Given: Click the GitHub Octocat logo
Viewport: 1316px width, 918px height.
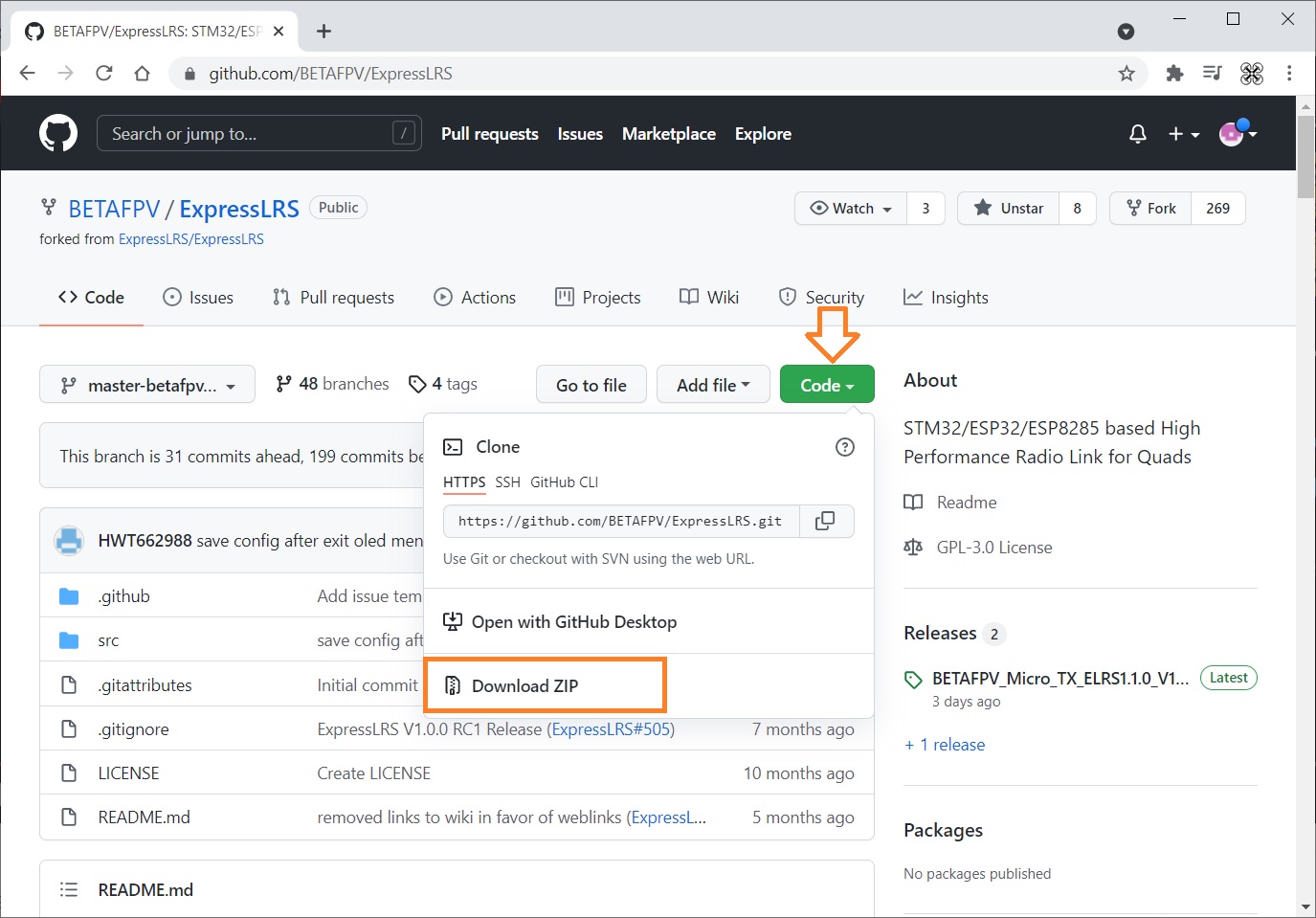Looking at the screenshot, I should pyautogui.click(x=58, y=133).
